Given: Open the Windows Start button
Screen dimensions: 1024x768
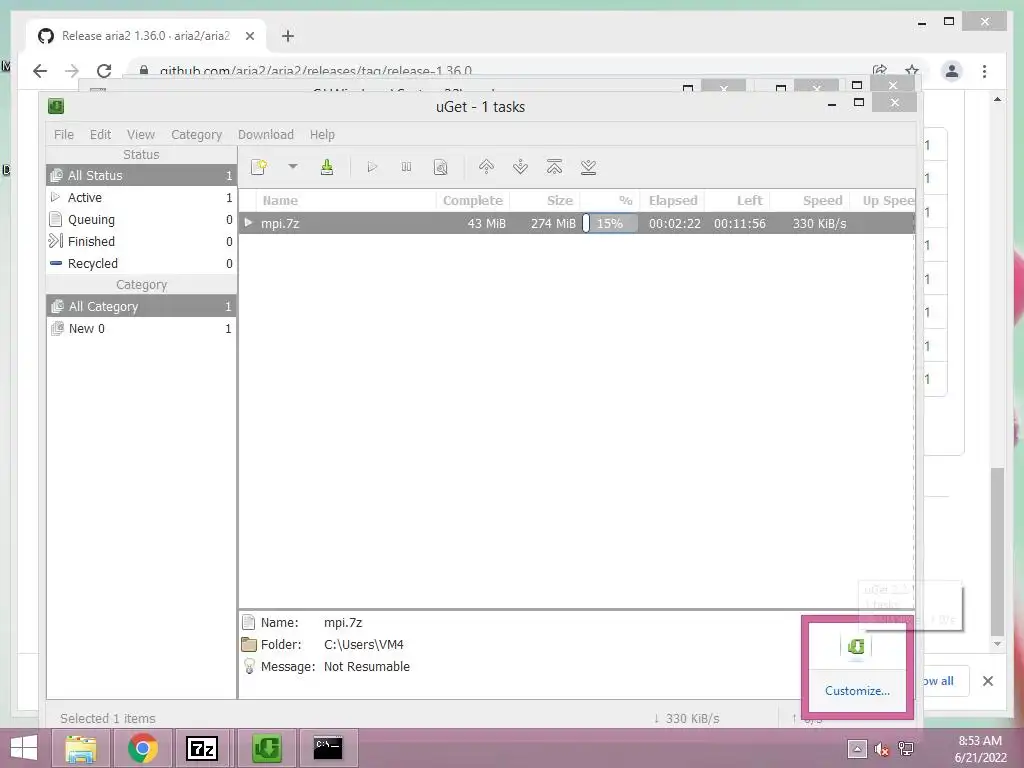Looking at the screenshot, I should [24, 748].
